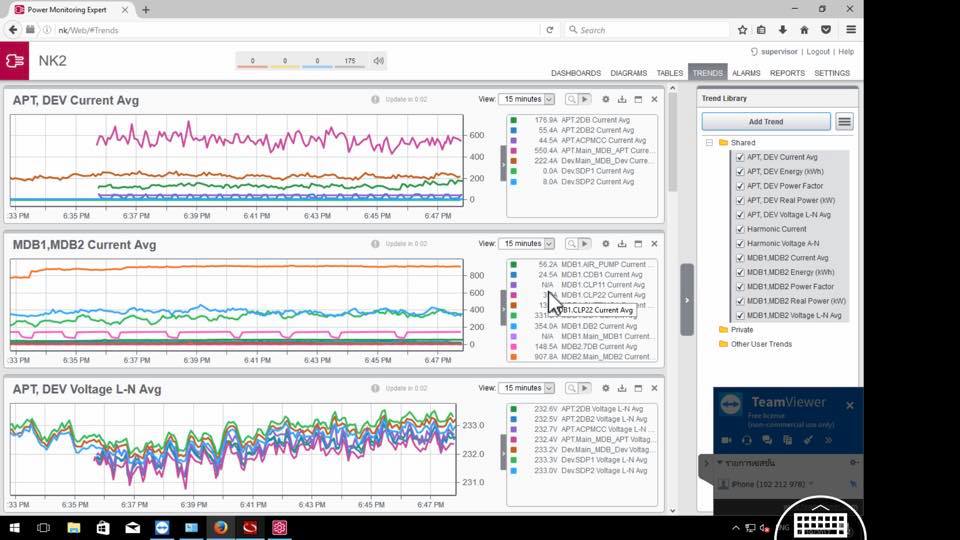This screenshot has width=960, height=540.
Task: Close the TeamViewer popup panel
Action: [849, 405]
